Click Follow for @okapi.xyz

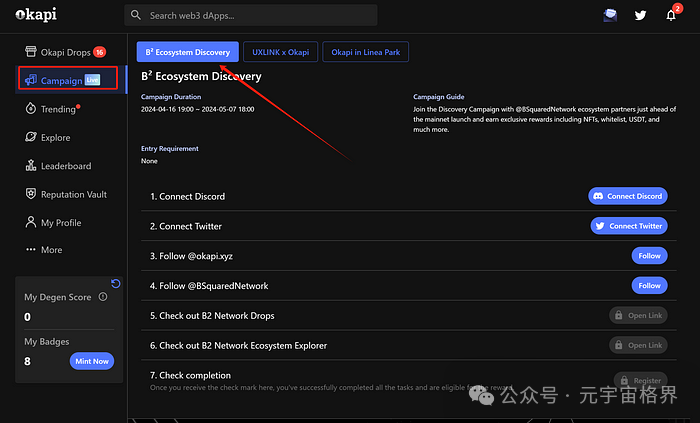coord(650,256)
